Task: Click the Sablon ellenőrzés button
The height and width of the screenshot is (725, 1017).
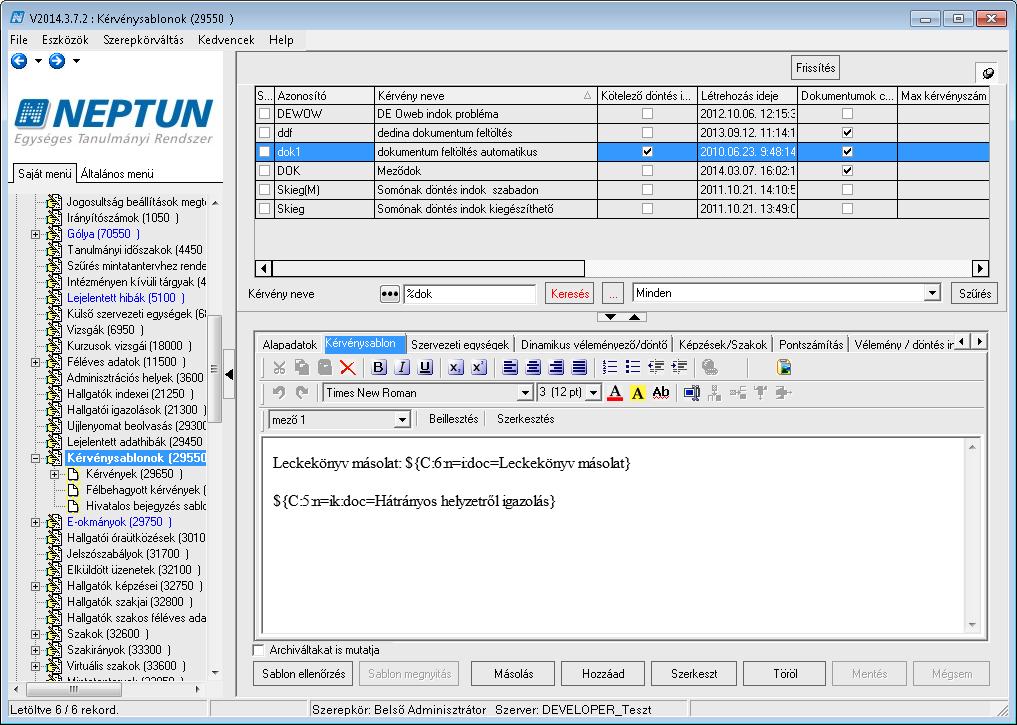Action: tap(304, 674)
